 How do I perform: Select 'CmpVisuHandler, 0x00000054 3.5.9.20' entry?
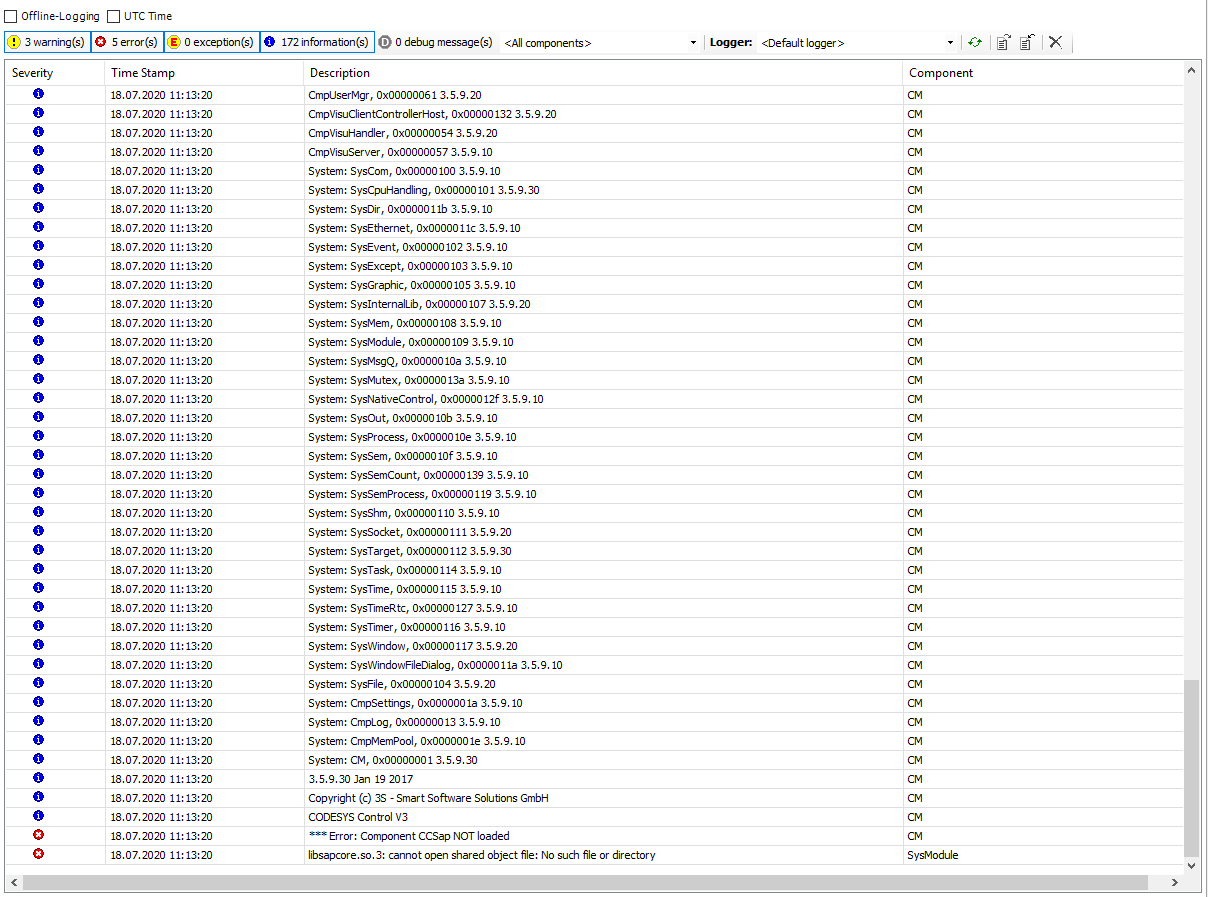[402, 133]
